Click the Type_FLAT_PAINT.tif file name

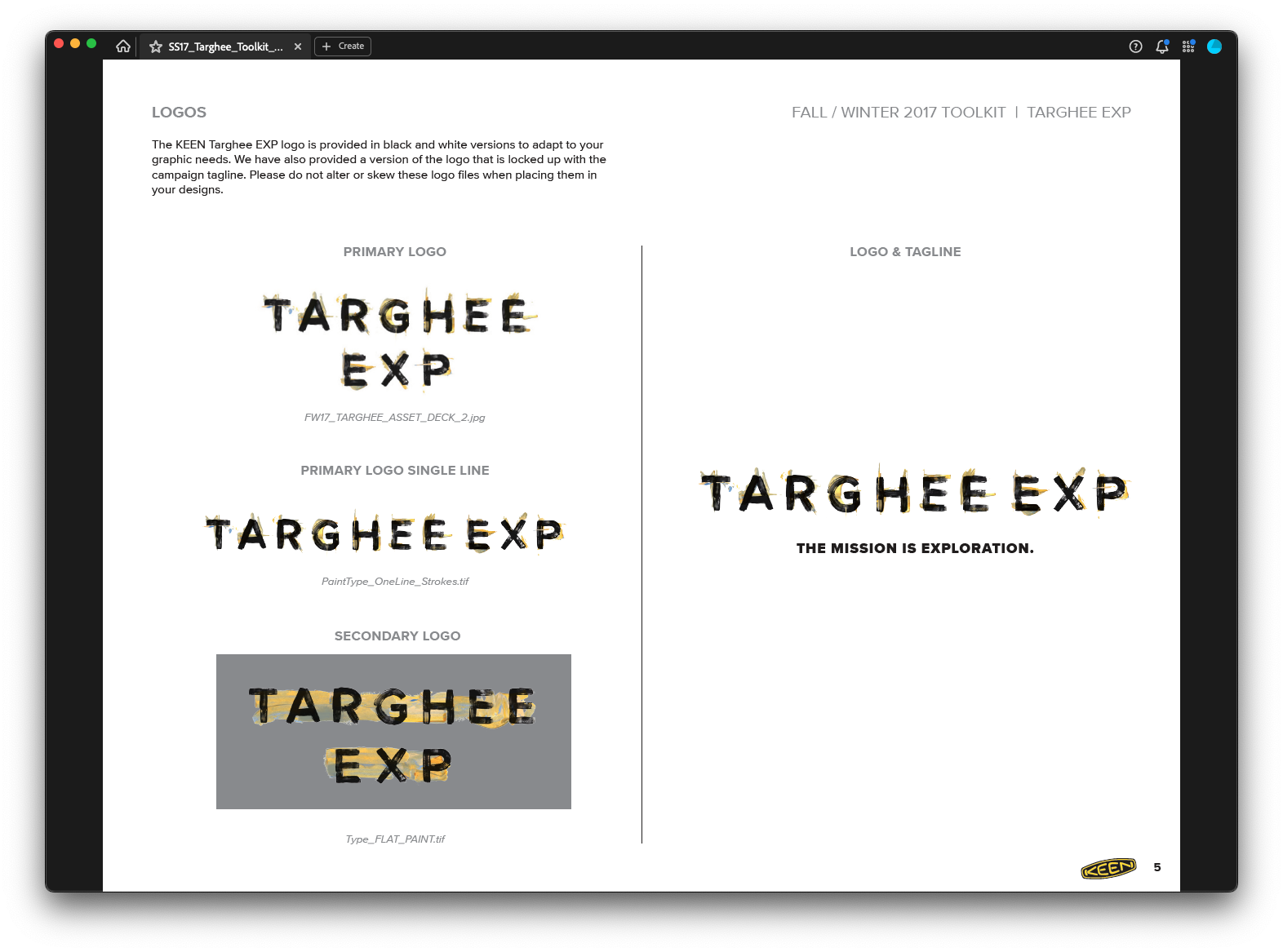(x=395, y=839)
